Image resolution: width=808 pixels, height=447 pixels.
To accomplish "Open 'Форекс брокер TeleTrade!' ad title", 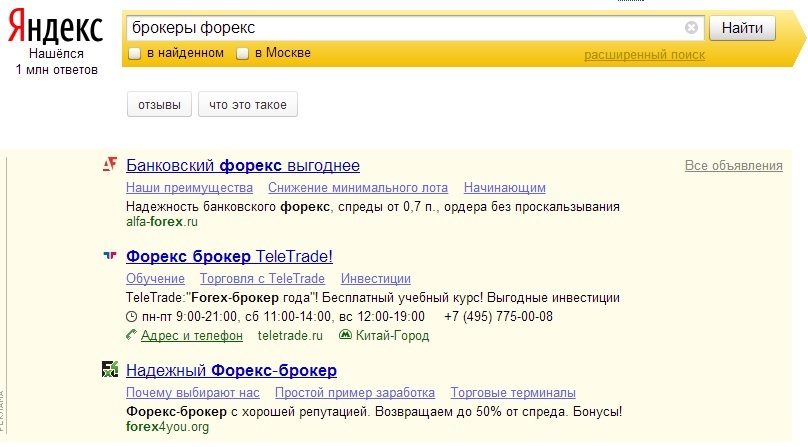I will coord(229,256).
